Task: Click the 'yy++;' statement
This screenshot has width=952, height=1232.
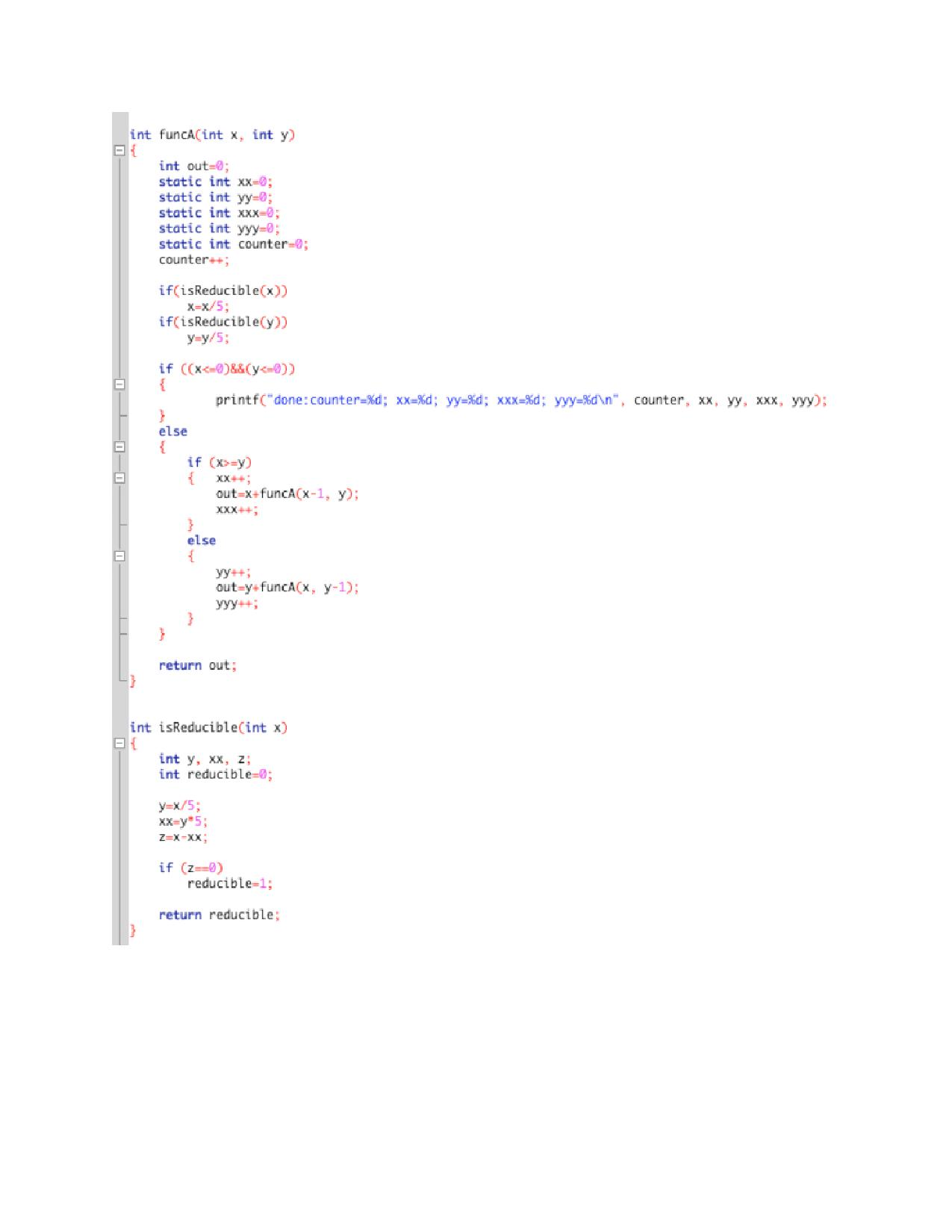Action: (234, 573)
